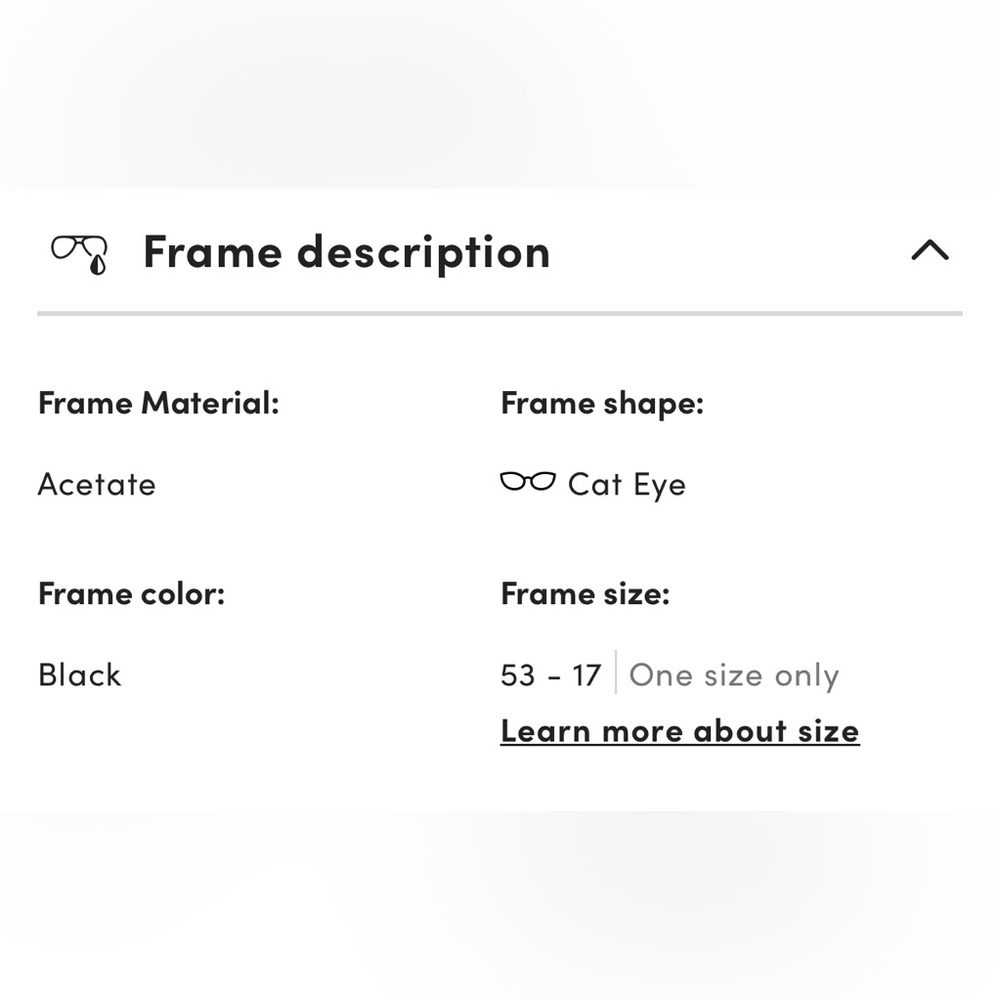Open the Learn more about size link

[679, 731]
